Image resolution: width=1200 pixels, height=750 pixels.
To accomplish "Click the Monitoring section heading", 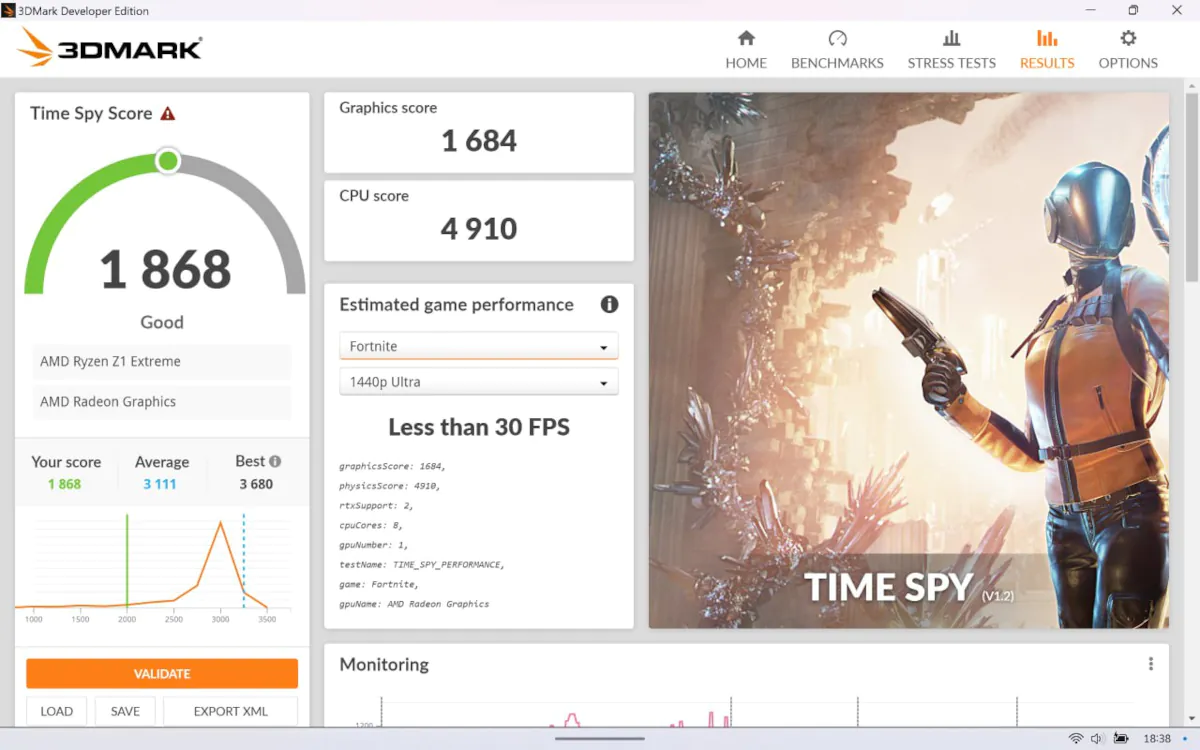I will tap(384, 664).
